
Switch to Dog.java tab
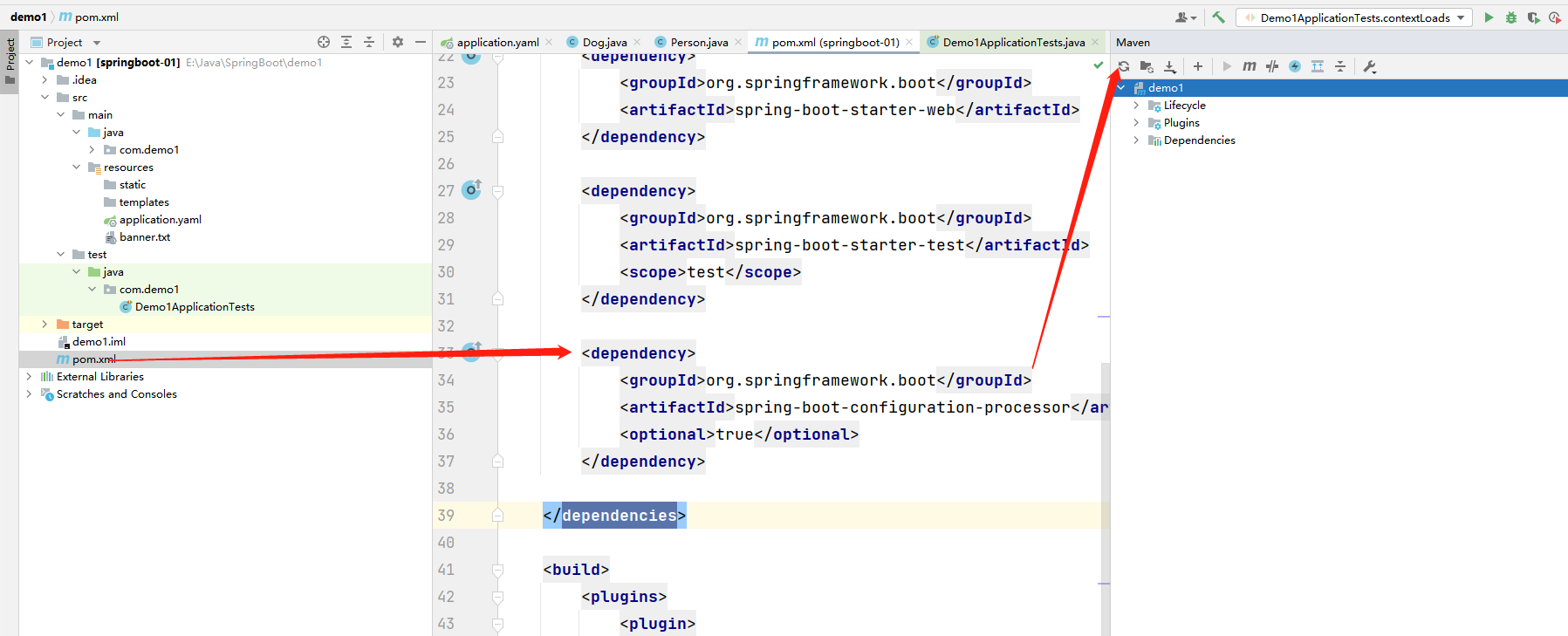pos(605,42)
